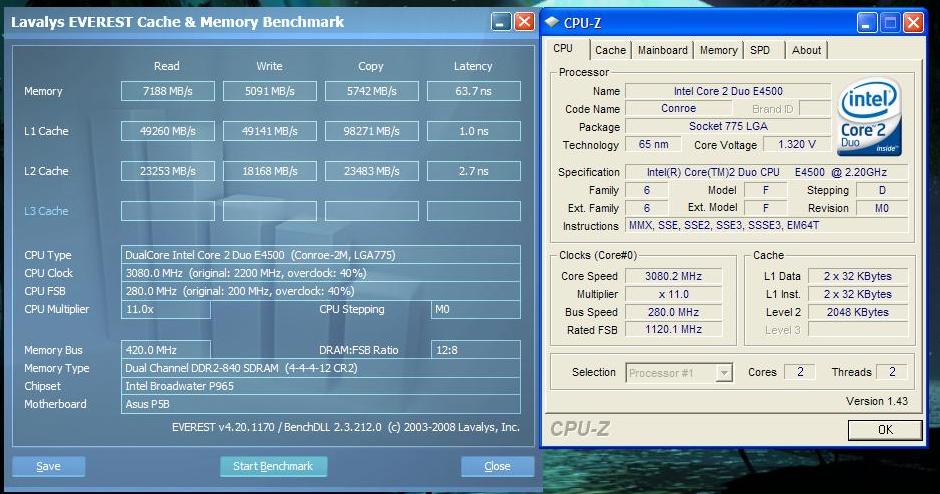This screenshot has height=494, width=940.
Task: Click the Technology 65 nm field
Action: point(653,144)
